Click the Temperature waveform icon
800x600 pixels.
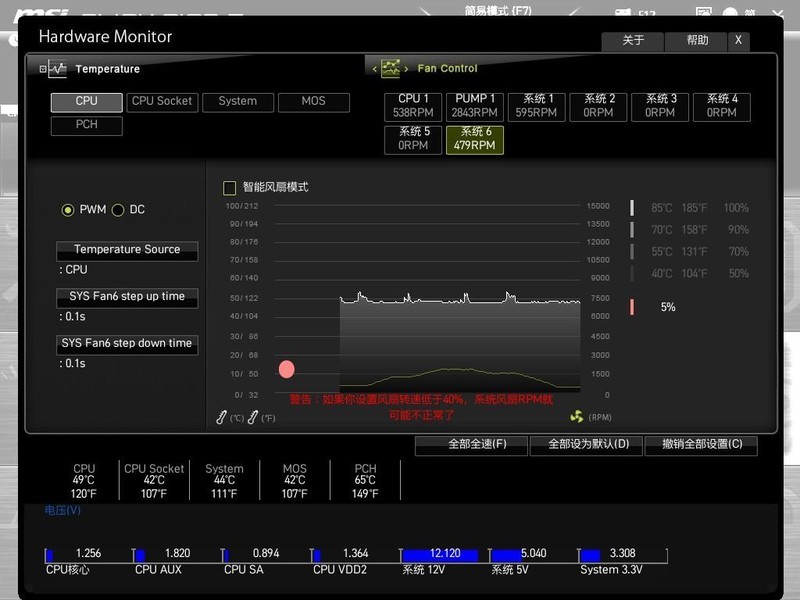coord(55,69)
